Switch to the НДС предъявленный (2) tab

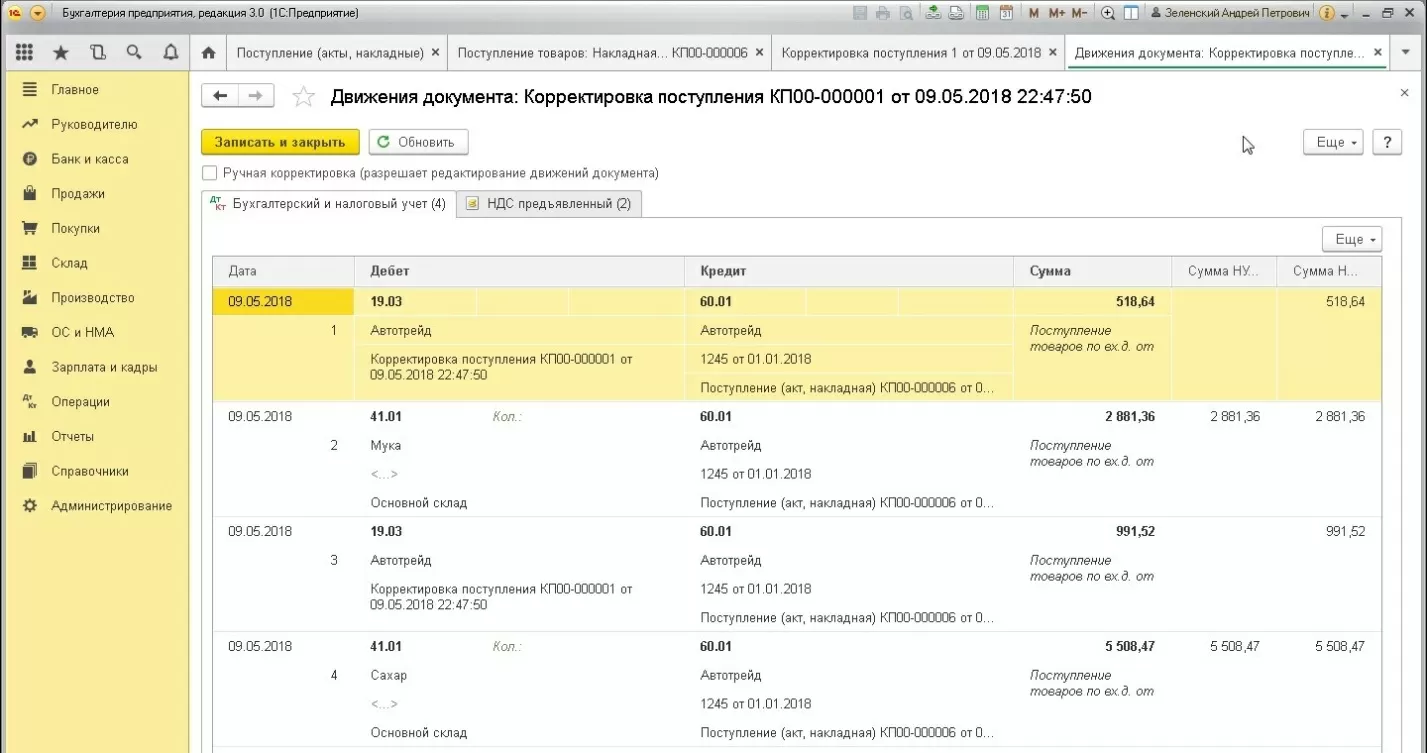pyautogui.click(x=549, y=204)
